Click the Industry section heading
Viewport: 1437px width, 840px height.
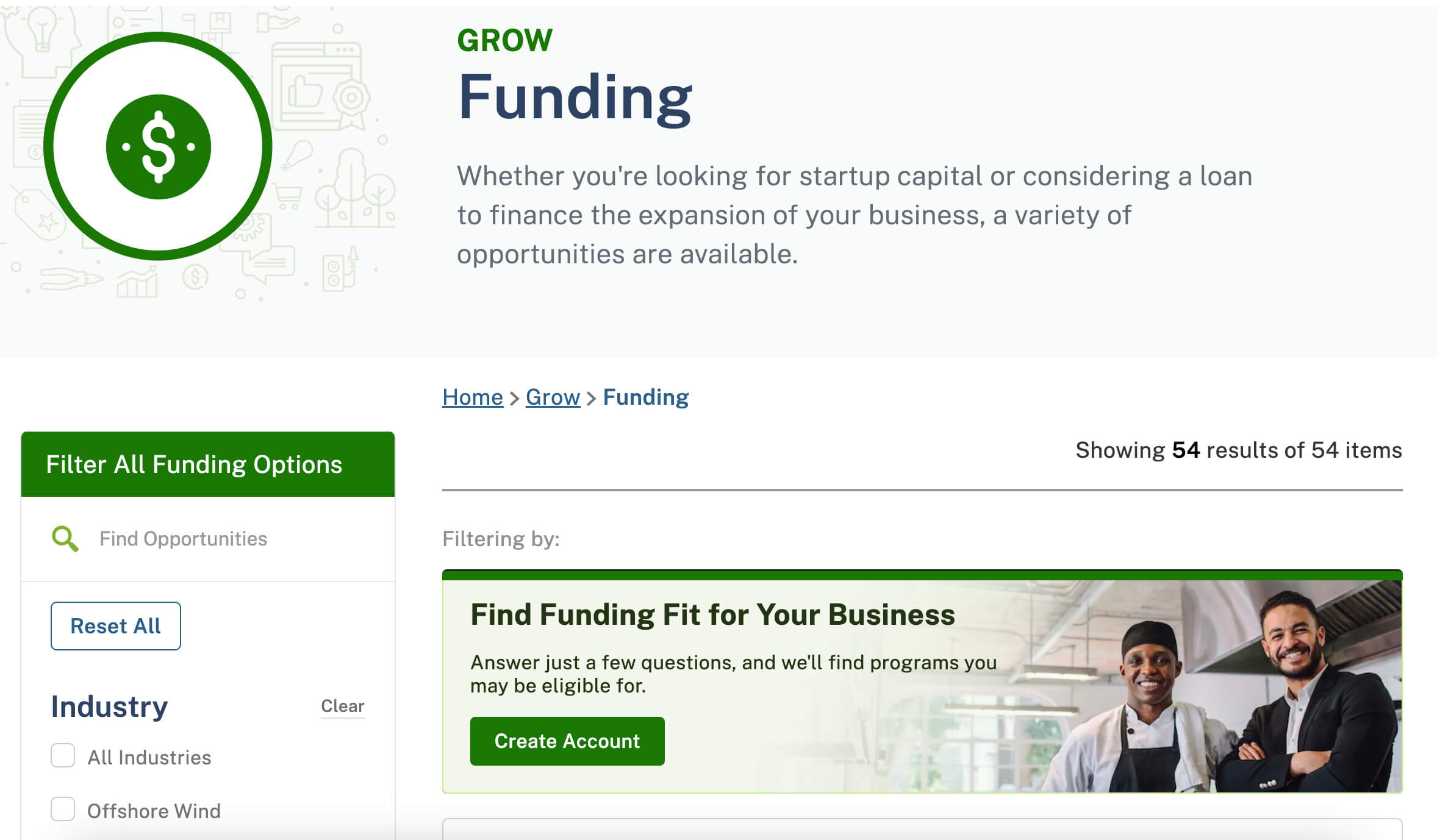point(109,707)
